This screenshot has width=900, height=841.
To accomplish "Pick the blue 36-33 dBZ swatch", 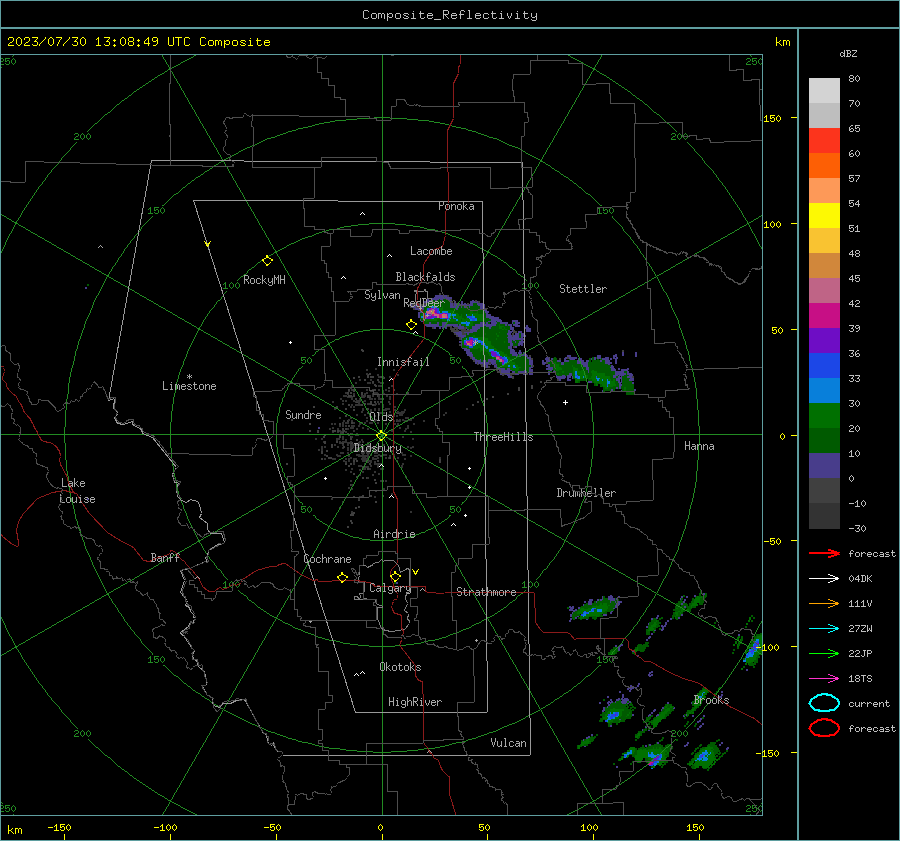I will point(824,366).
